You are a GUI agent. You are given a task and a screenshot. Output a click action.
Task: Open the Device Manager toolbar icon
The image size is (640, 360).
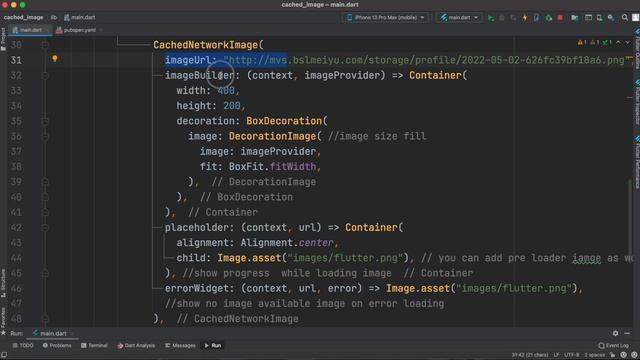tap(600, 18)
